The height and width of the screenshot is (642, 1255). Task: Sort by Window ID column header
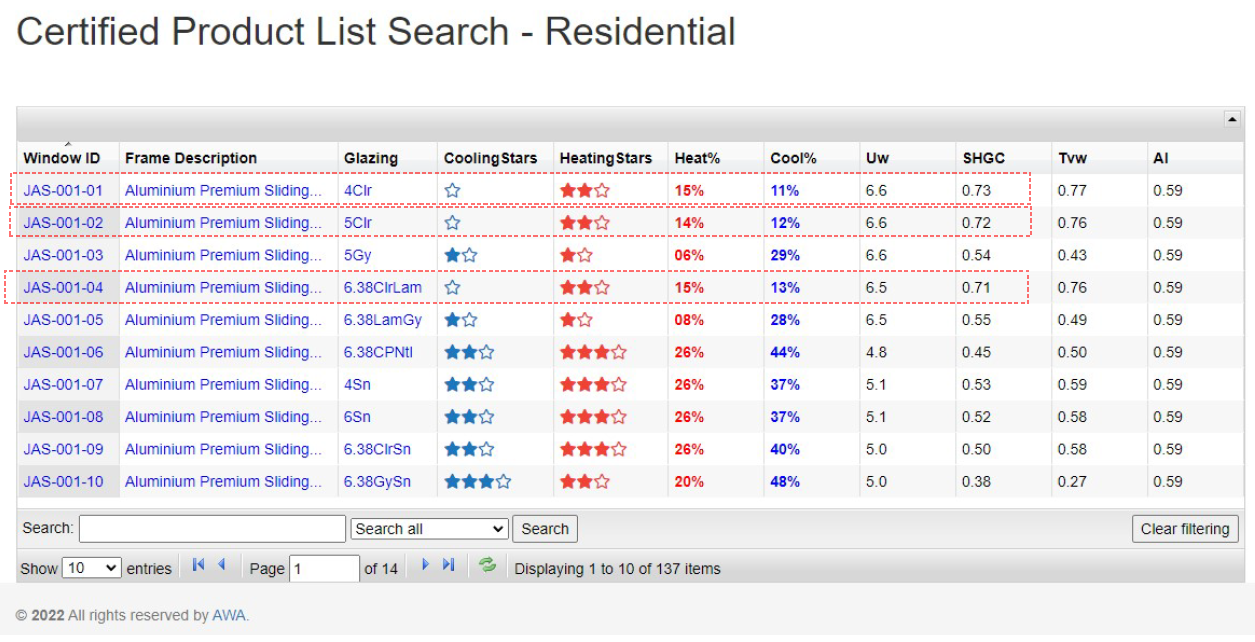tap(62, 158)
